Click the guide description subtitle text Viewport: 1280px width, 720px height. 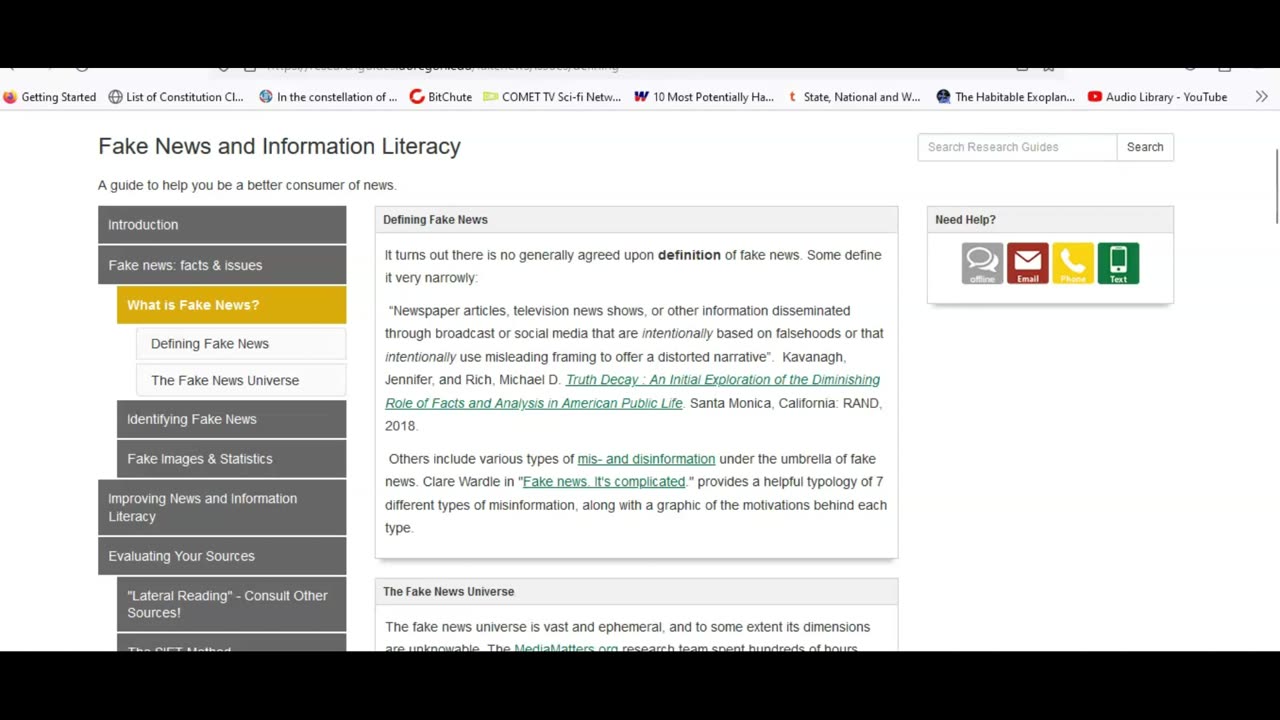(x=247, y=185)
